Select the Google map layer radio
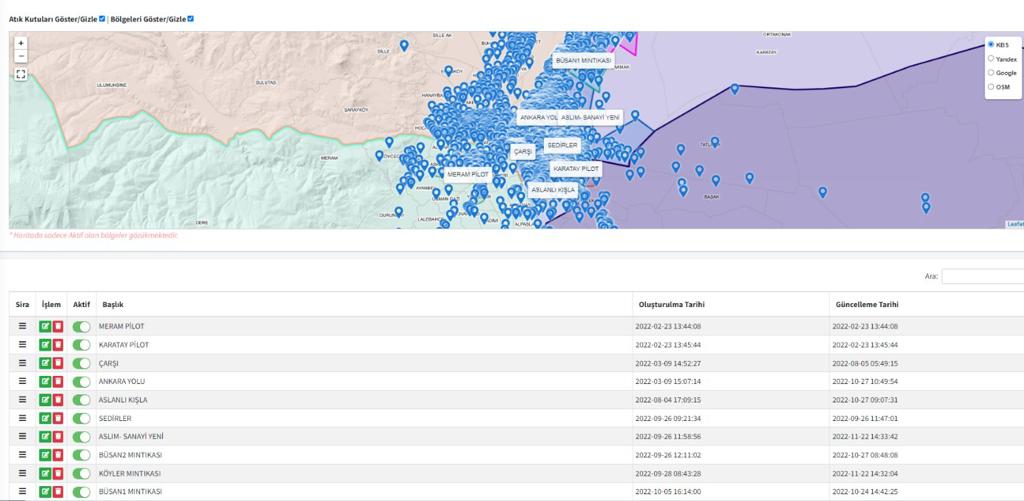This screenshot has height=501, width=1024. (x=991, y=73)
